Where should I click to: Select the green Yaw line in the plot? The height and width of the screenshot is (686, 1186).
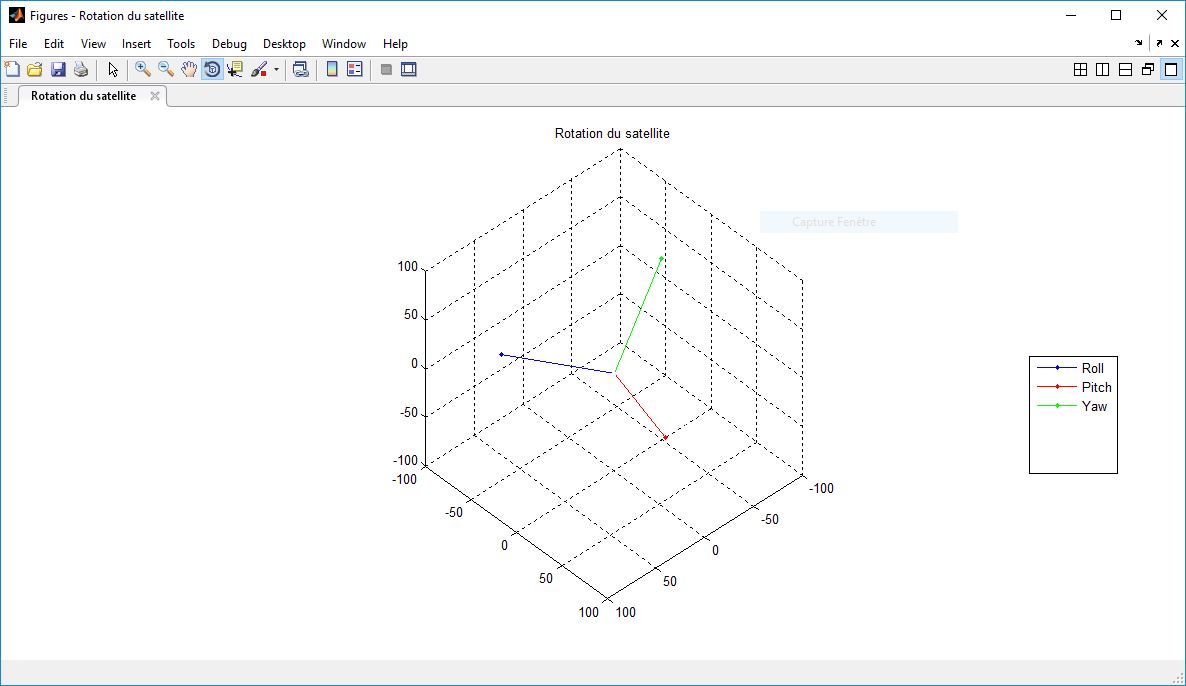pos(638,315)
